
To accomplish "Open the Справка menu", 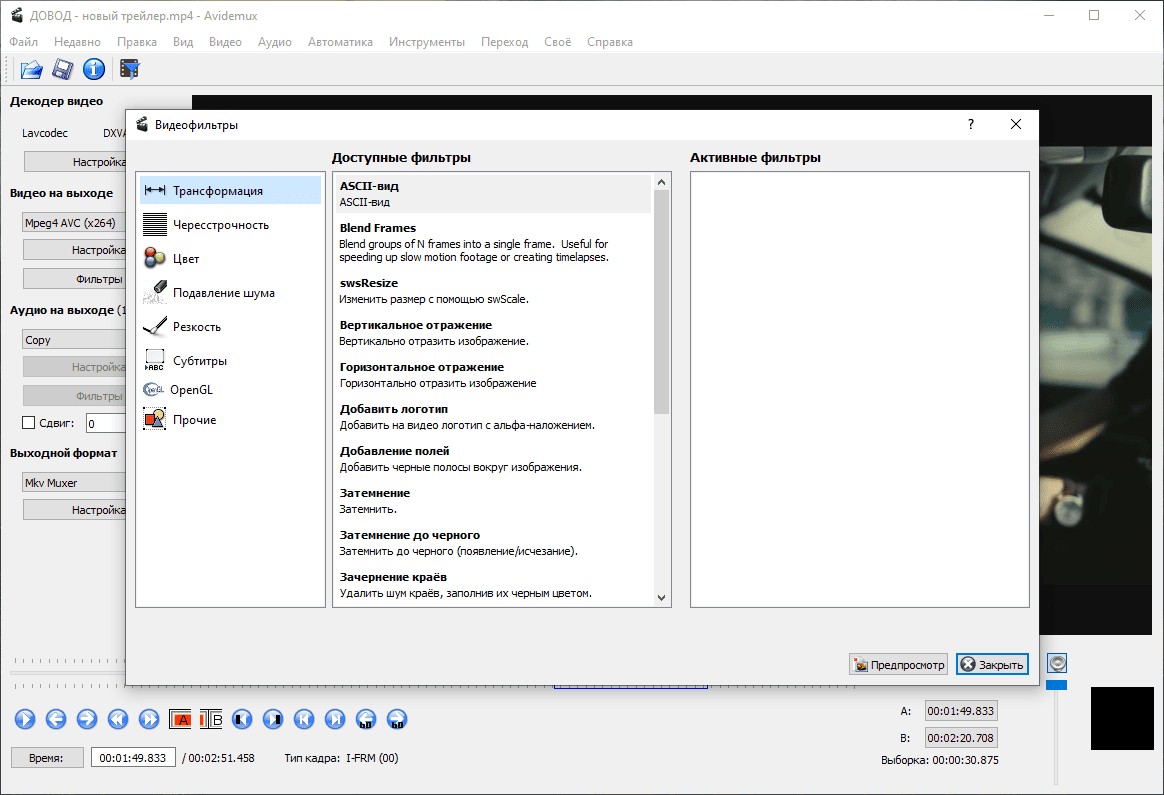I will (609, 42).
